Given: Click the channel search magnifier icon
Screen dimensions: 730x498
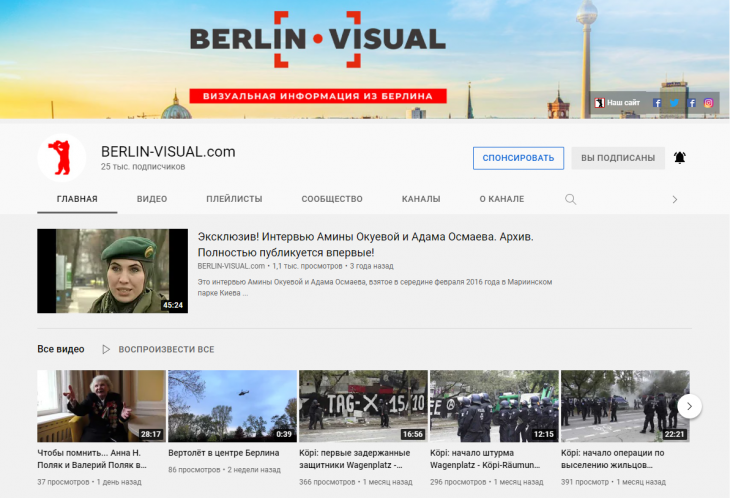Looking at the screenshot, I should tap(570, 199).
